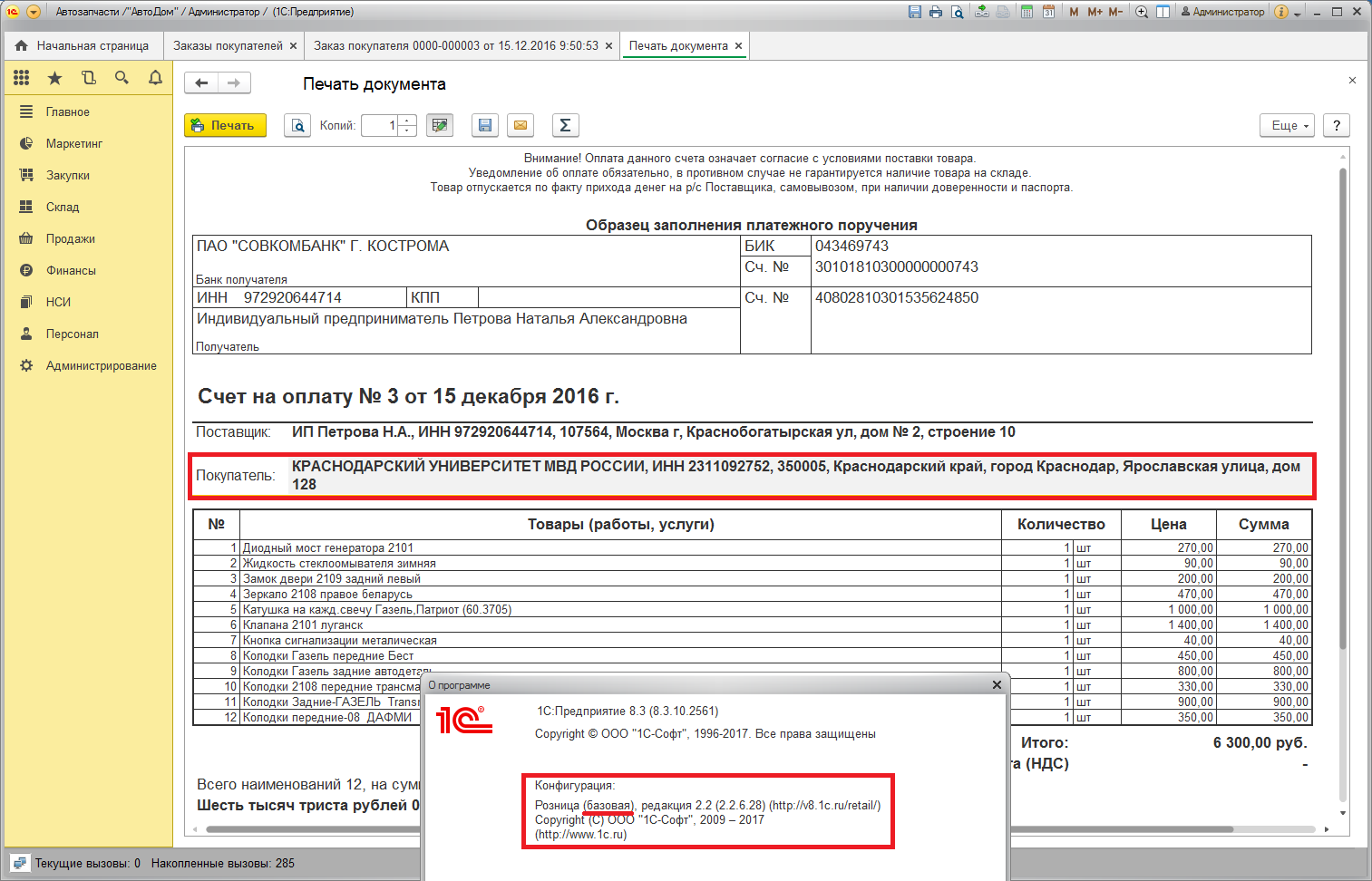Expand the dropdown arrow beside info icon
Screen dimensions: 1372x881
click(x=1298, y=13)
